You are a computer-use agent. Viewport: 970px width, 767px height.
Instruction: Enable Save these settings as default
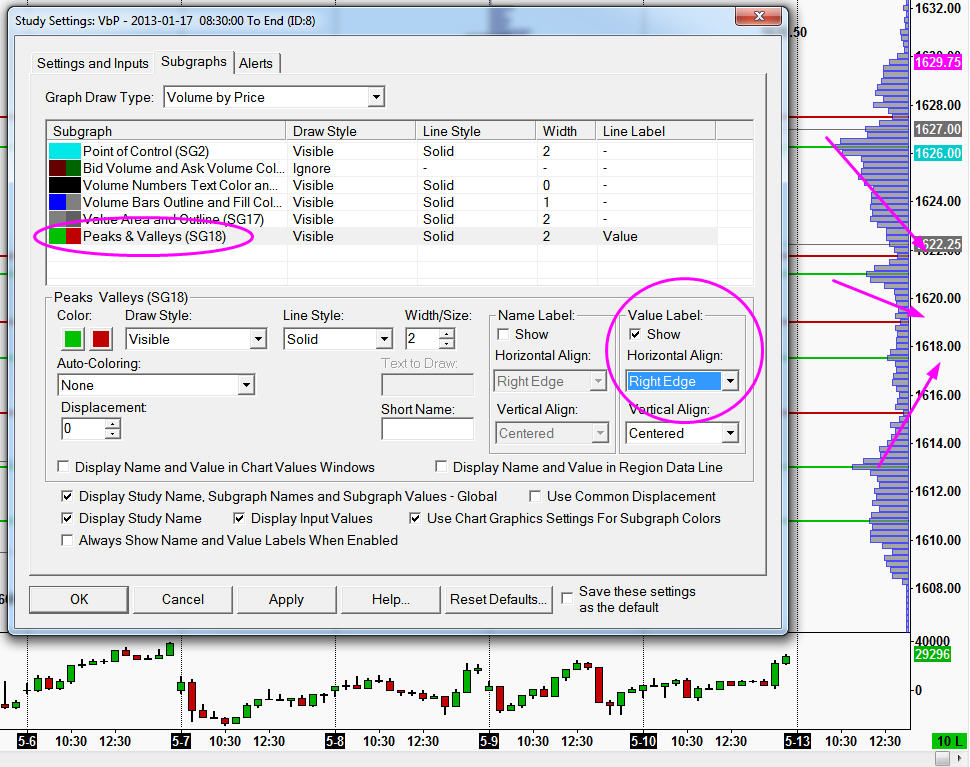click(567, 598)
